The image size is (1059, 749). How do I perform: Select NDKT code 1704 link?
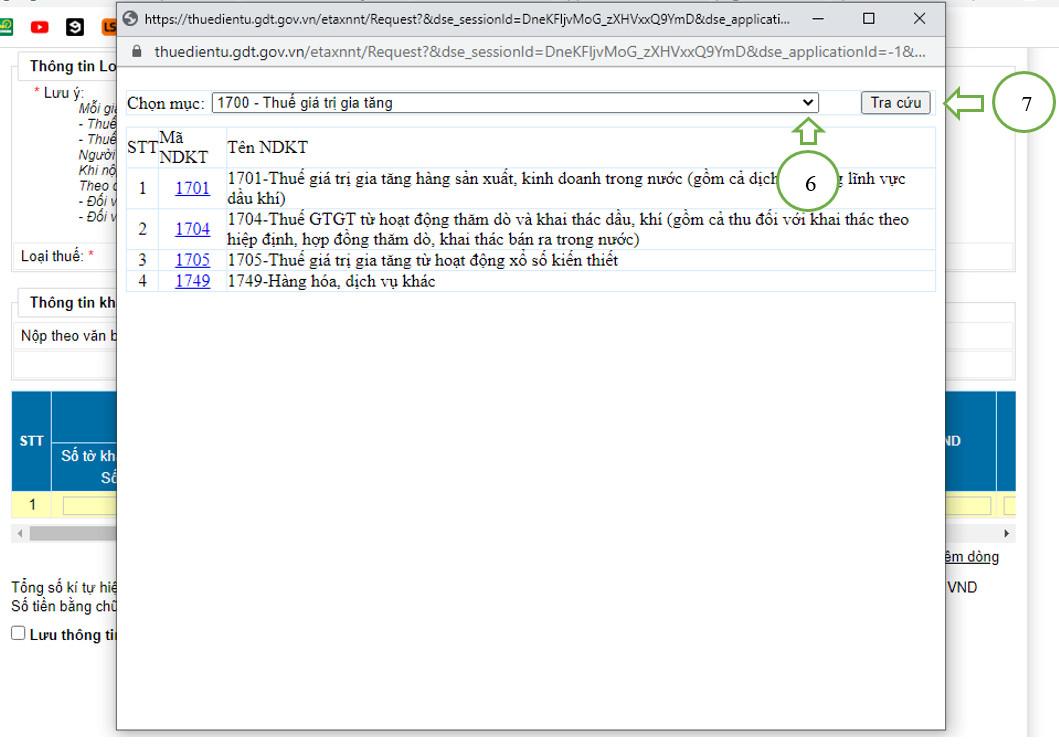click(192, 230)
